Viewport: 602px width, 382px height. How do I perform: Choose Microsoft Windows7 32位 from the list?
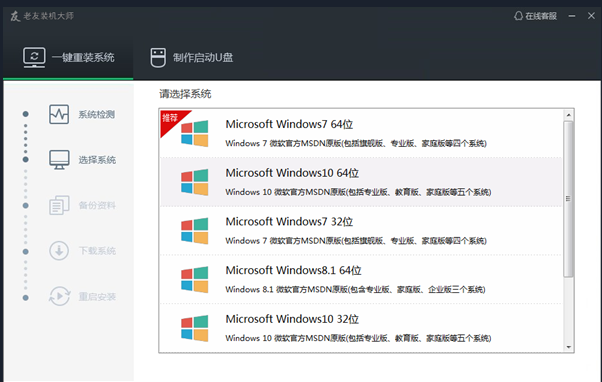361,230
